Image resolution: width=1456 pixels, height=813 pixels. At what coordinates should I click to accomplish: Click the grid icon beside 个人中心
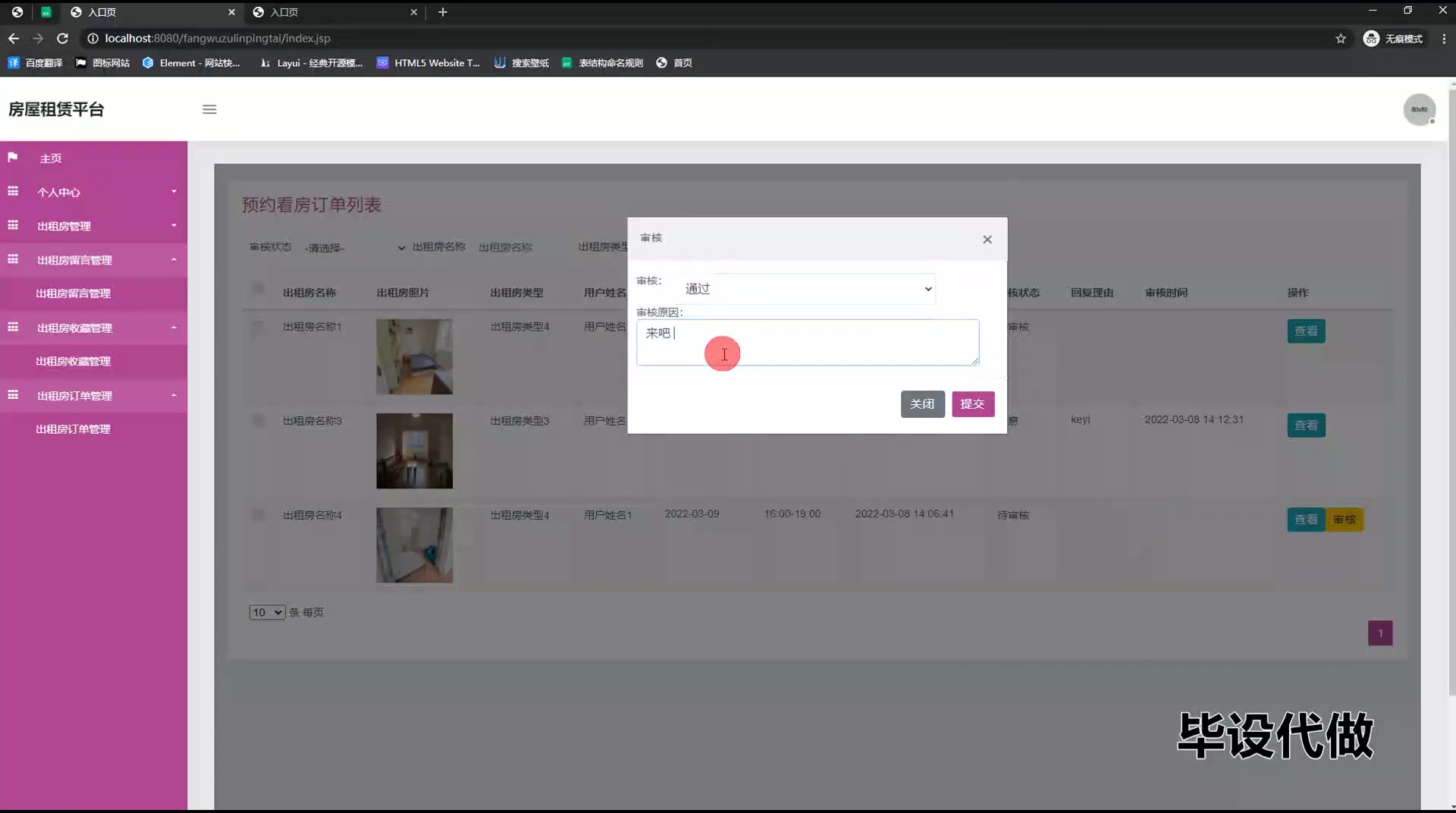click(13, 192)
